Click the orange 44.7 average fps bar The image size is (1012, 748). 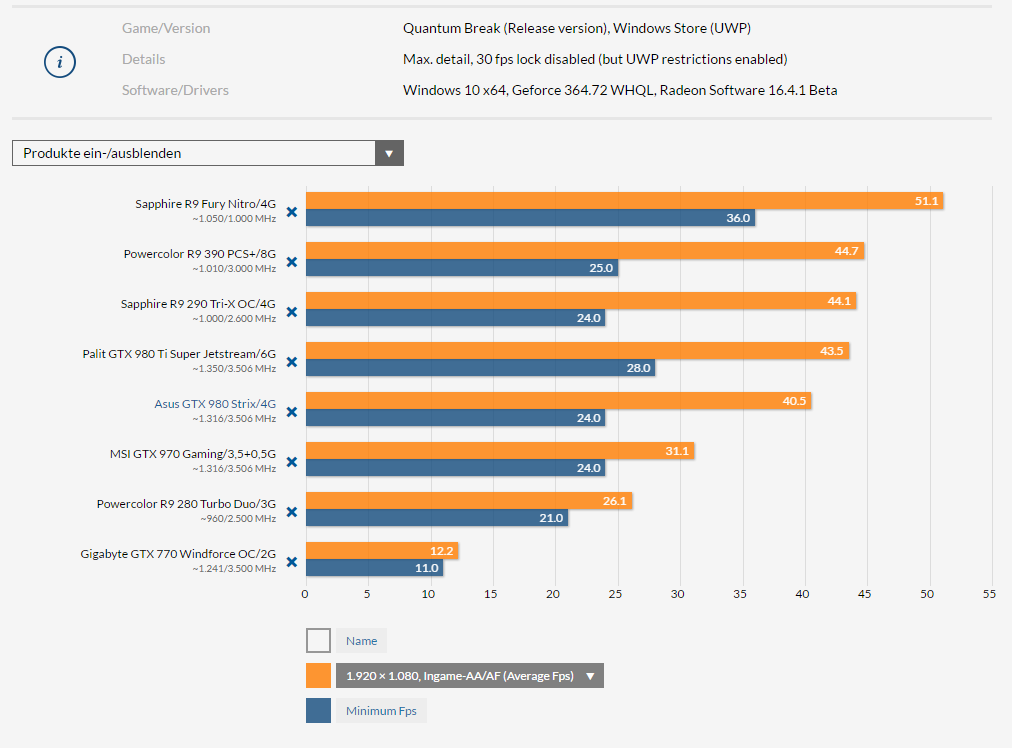pos(585,251)
